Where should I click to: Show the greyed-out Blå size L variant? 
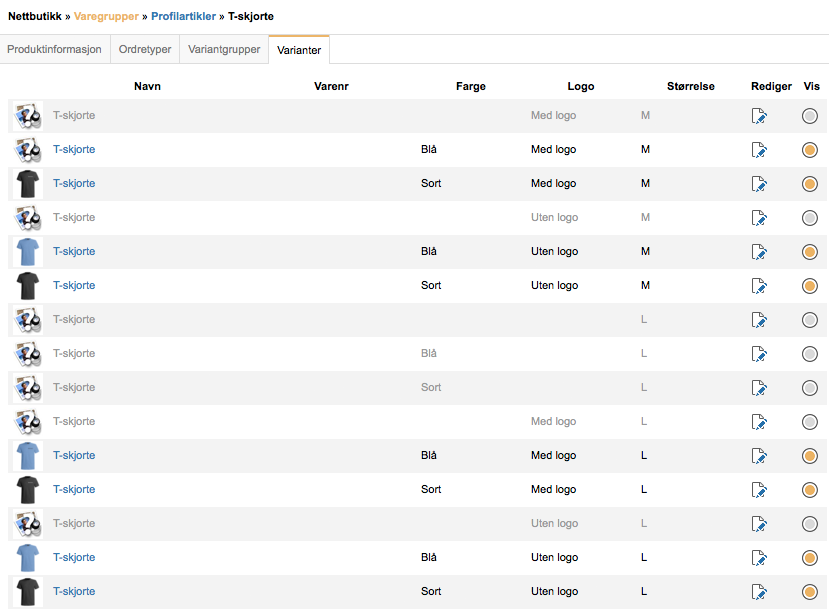(810, 354)
